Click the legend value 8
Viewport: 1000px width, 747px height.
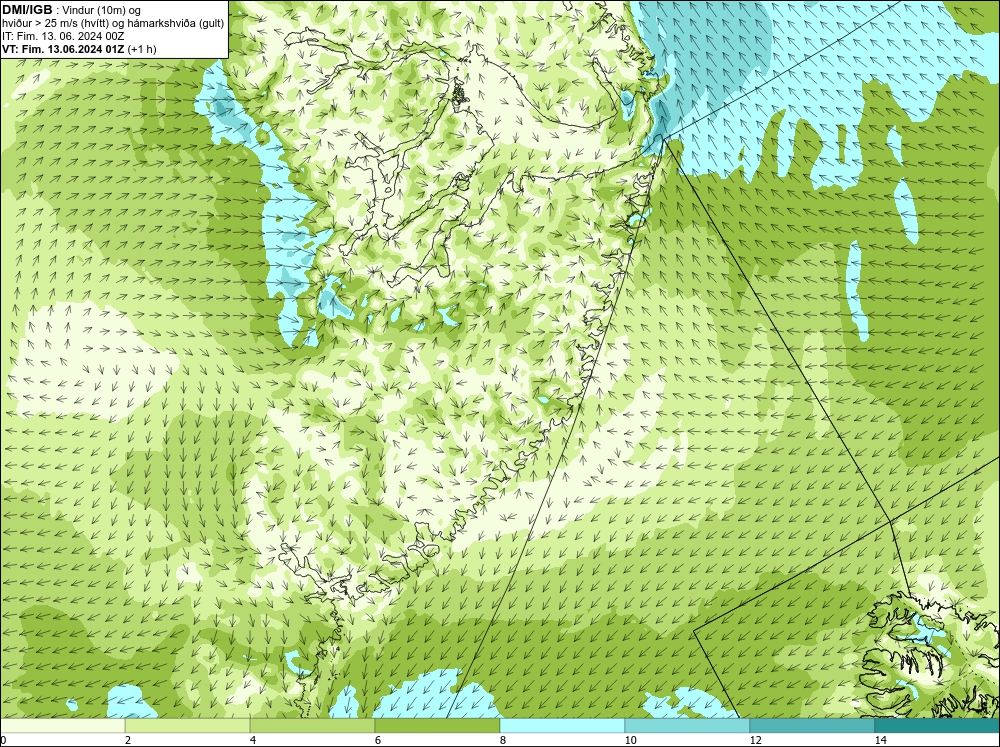(503, 740)
